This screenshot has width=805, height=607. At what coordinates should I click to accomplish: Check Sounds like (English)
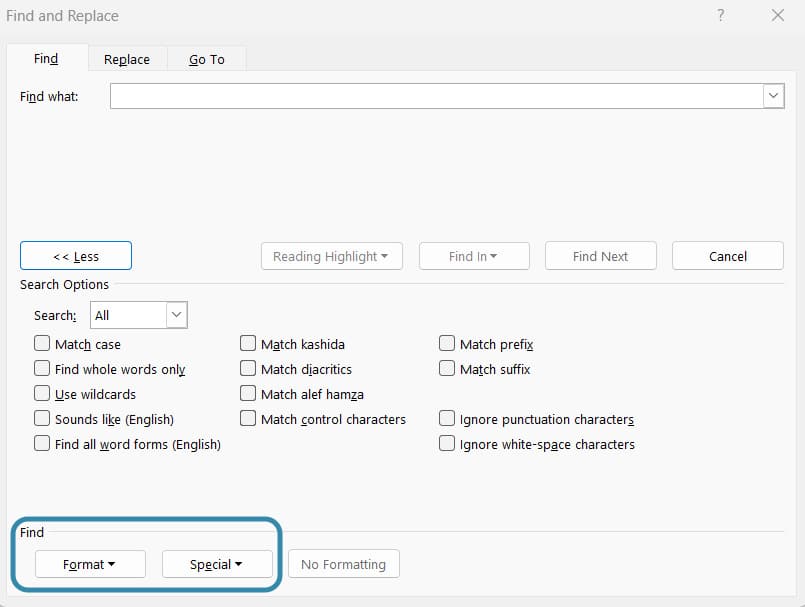tap(42, 419)
